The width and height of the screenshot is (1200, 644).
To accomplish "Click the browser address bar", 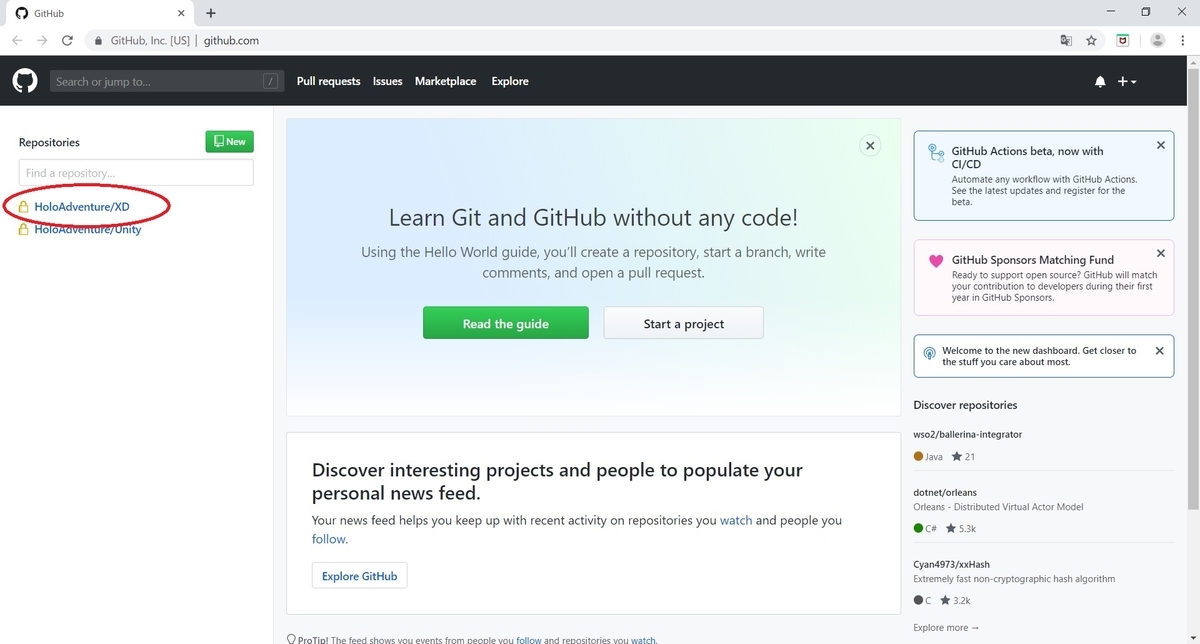I will point(570,41).
